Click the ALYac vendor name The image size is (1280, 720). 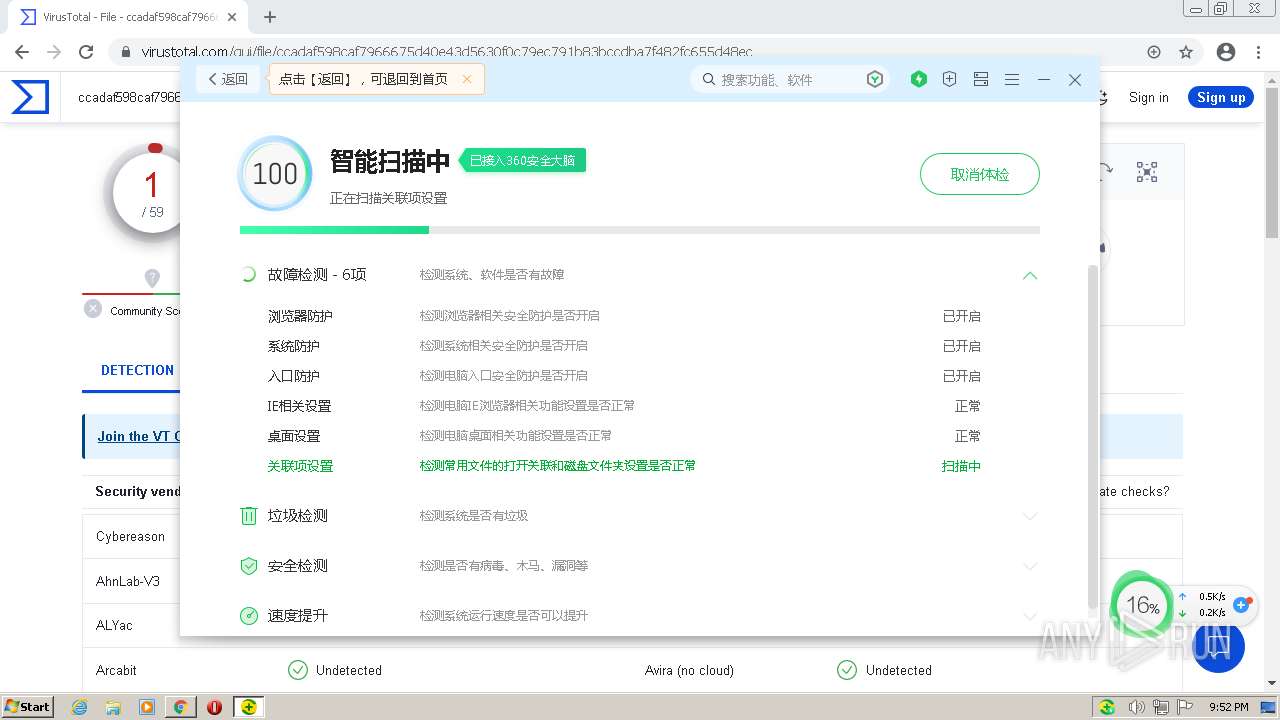(x=114, y=625)
